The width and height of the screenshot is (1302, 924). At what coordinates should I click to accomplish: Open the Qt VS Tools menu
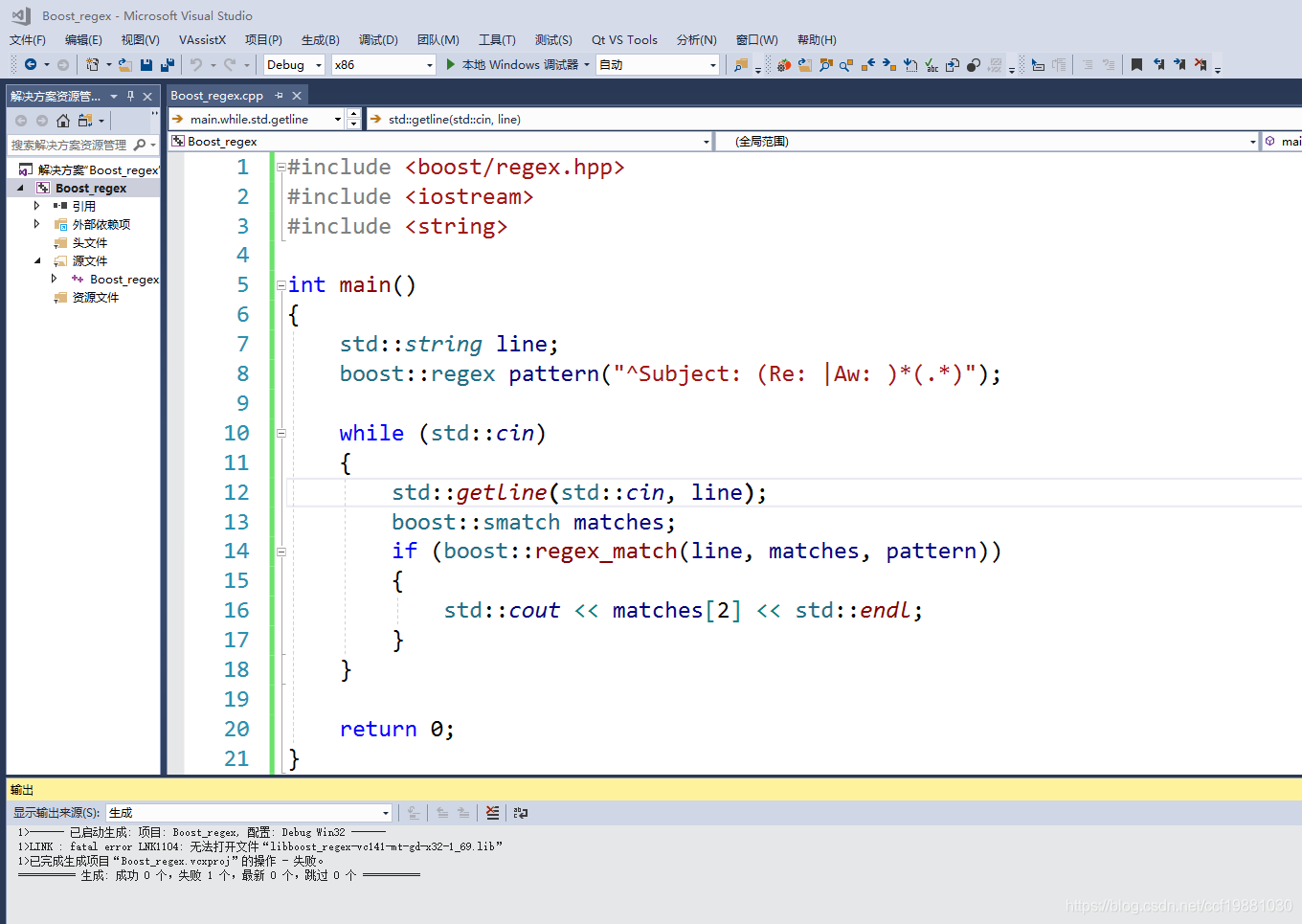[624, 39]
